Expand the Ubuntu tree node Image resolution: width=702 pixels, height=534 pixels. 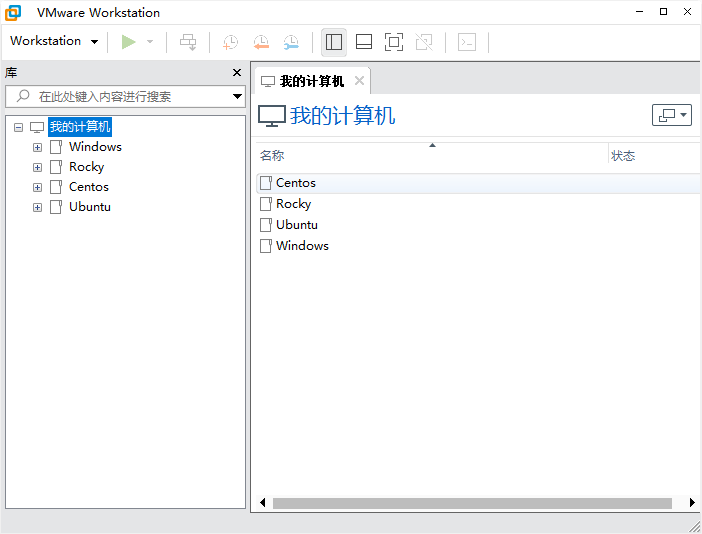tap(38, 208)
